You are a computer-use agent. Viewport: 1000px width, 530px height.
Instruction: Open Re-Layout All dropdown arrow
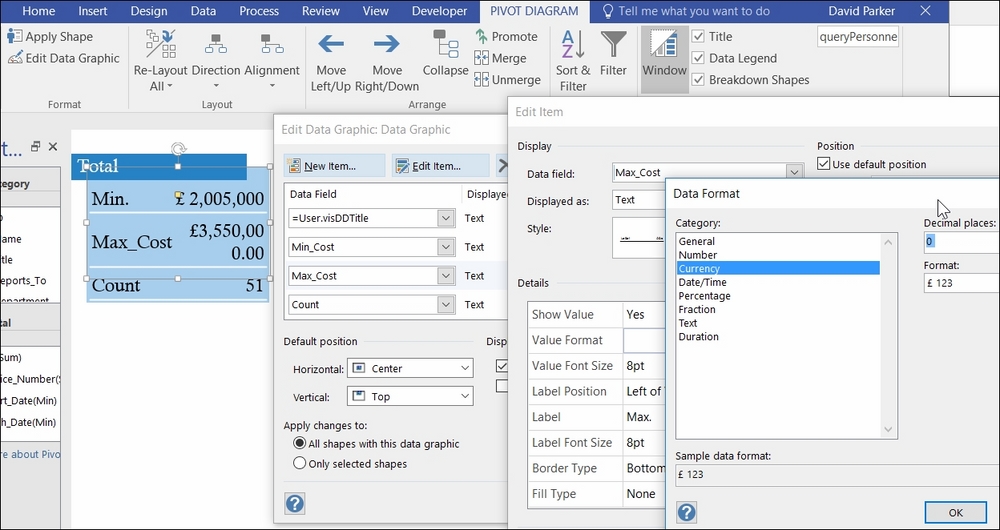pyautogui.click(x=170, y=87)
